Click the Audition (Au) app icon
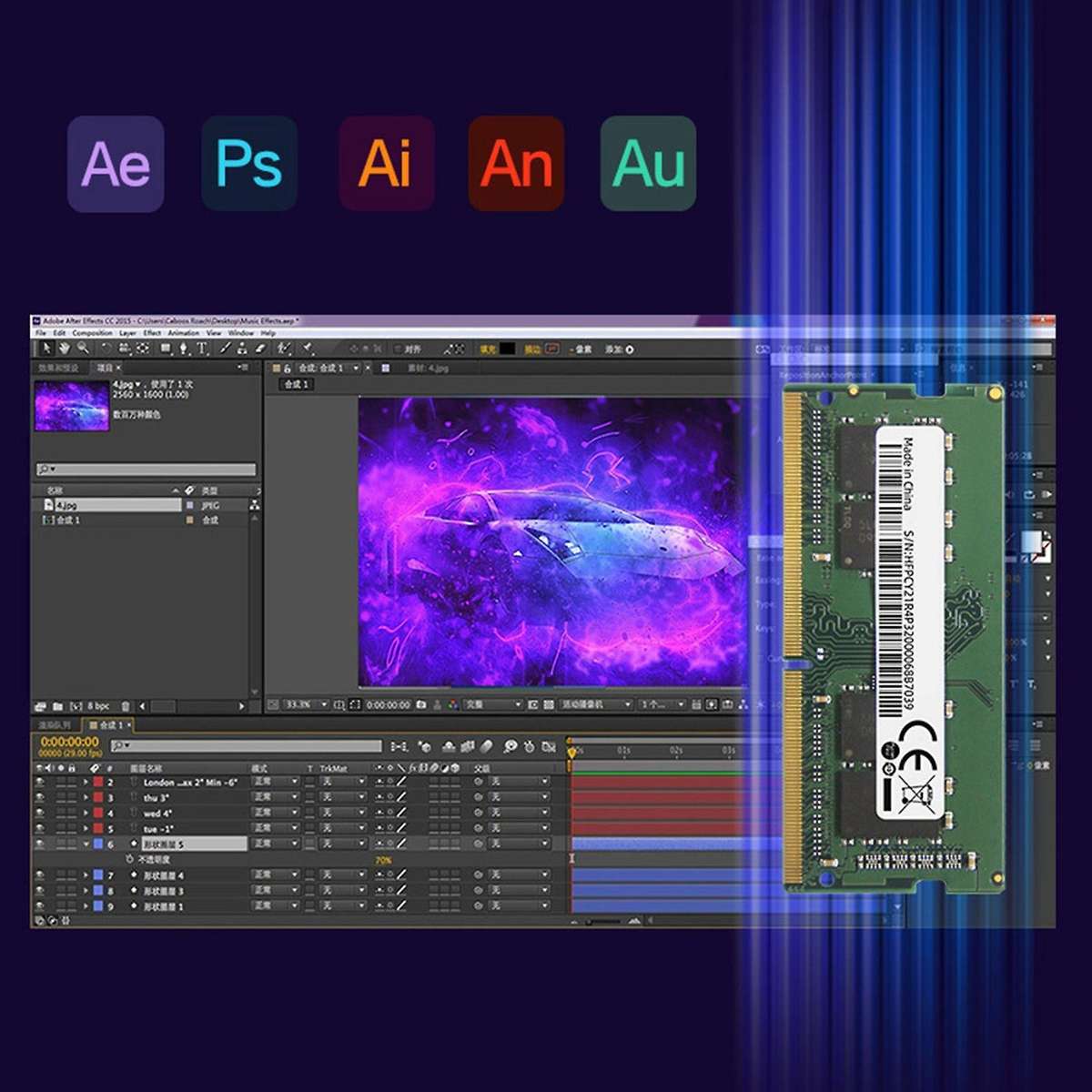Viewport: 1092px width, 1092px height. 648,164
